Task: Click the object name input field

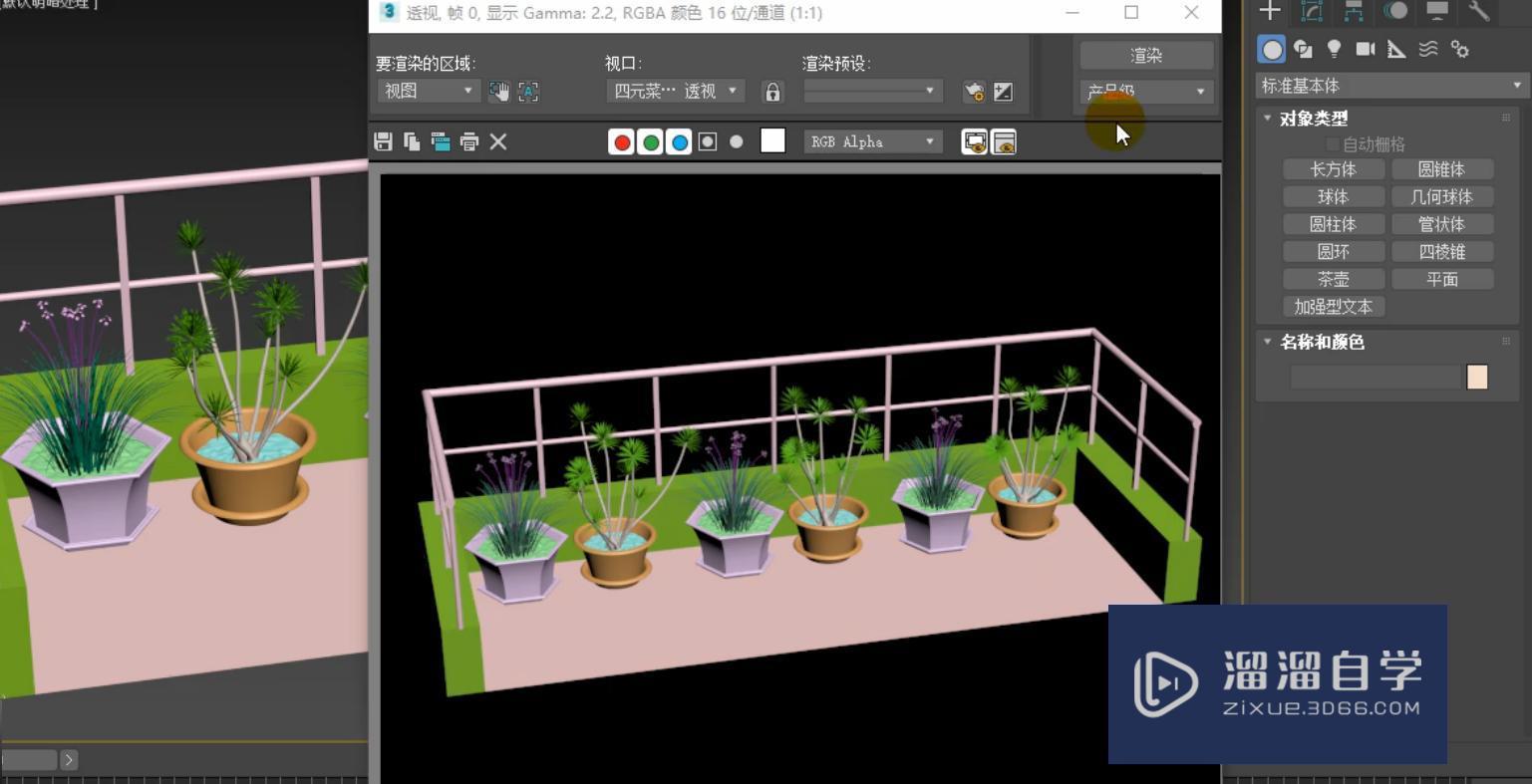Action: [1374, 377]
